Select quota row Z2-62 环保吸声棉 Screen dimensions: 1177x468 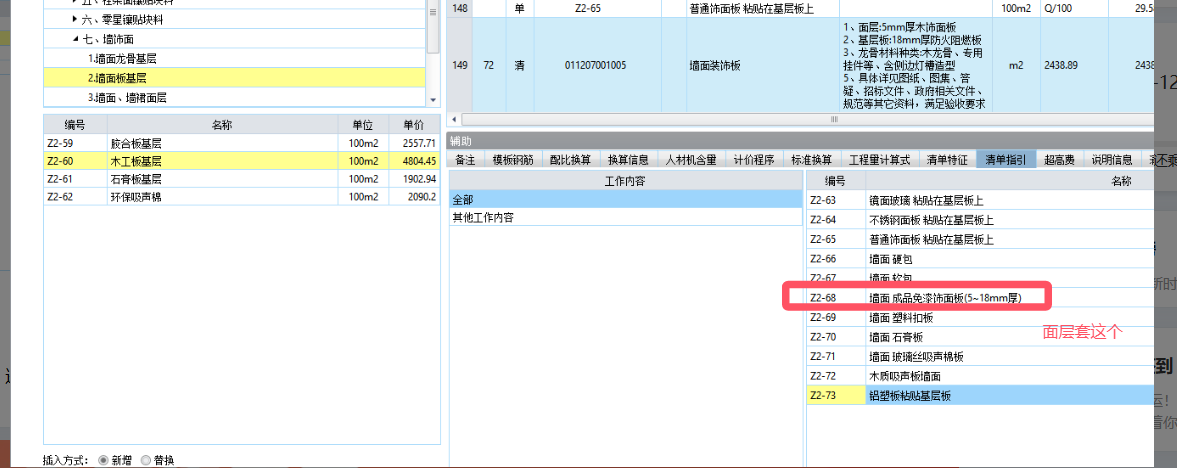tap(241, 197)
